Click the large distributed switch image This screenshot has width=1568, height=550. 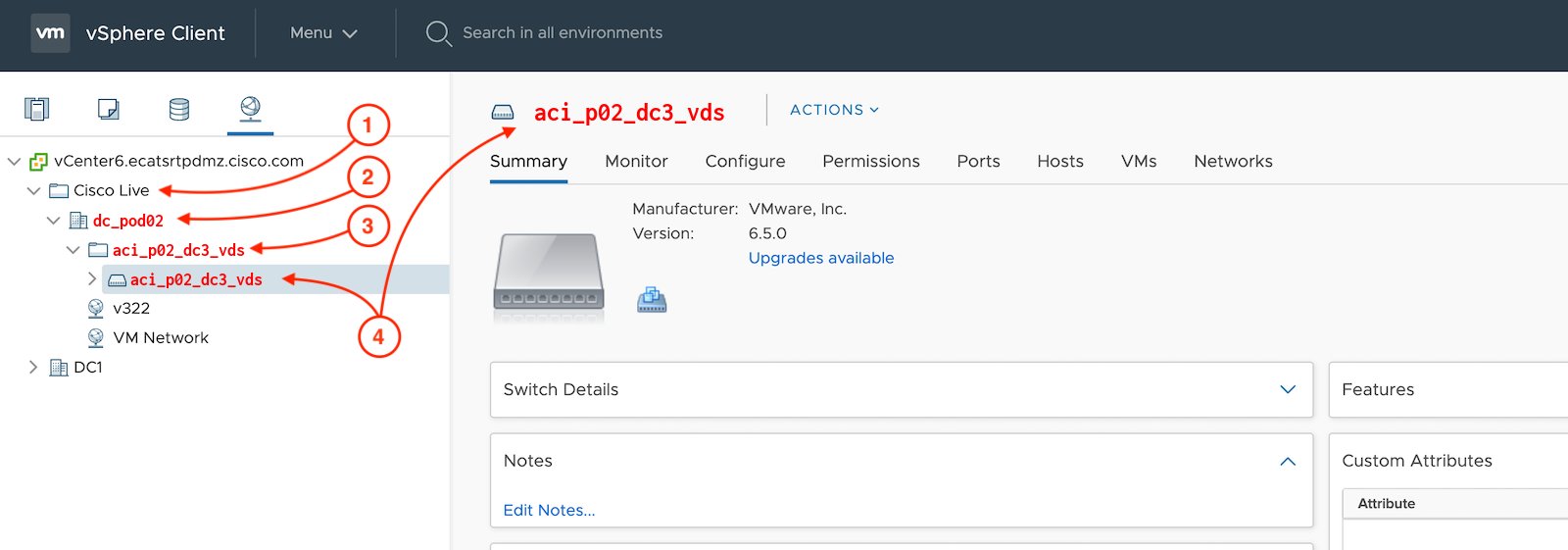549,277
